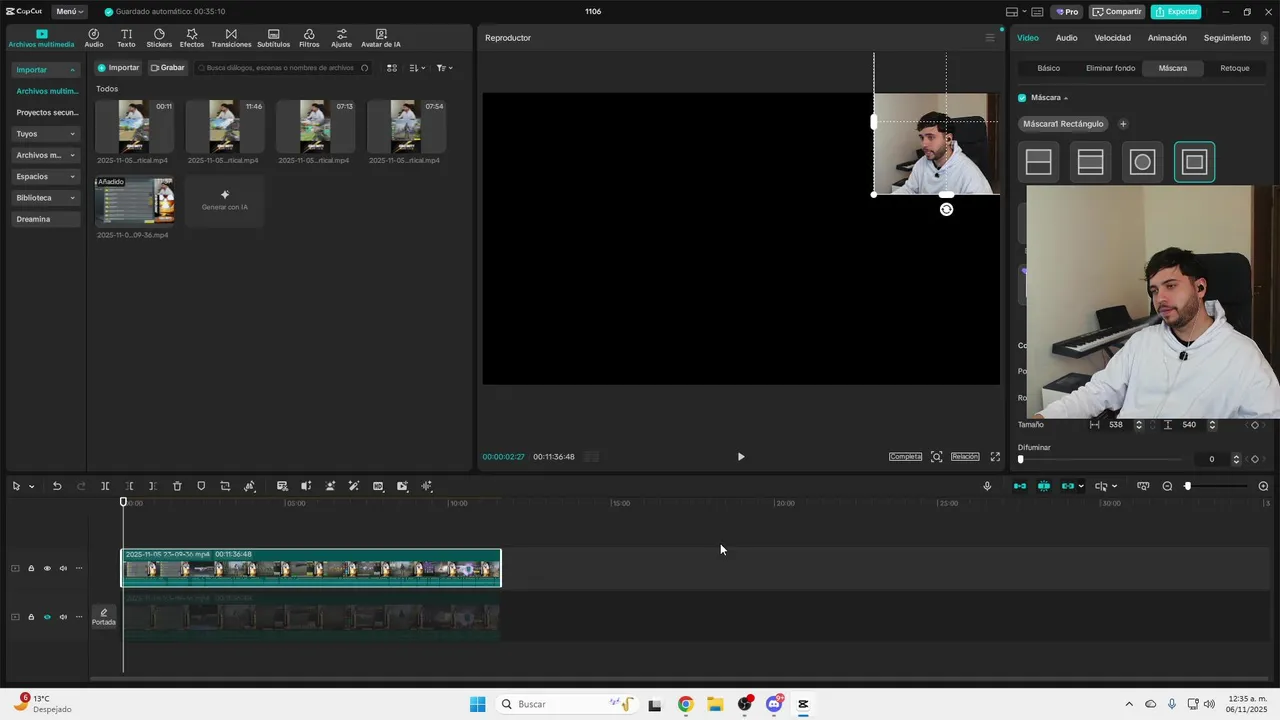Uncheck the Máscara checkbox
The image size is (1280, 720).
(1022, 98)
